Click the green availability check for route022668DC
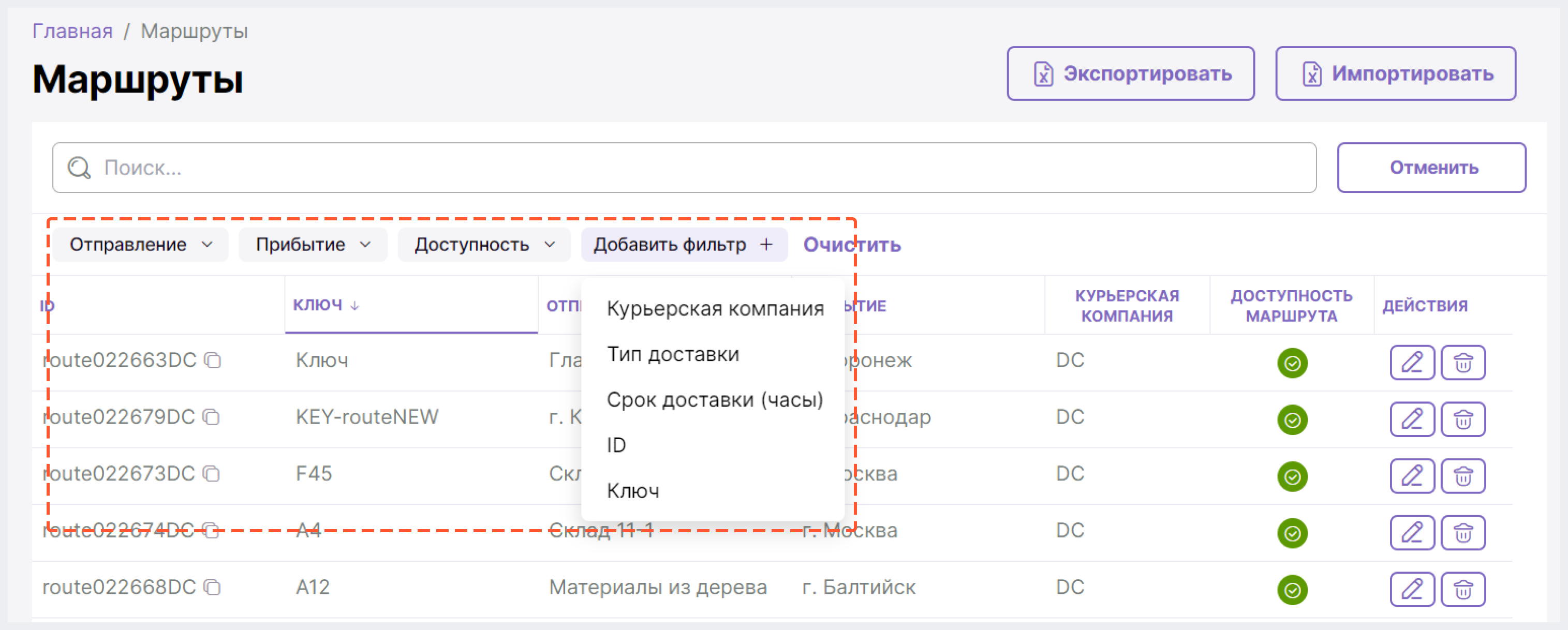This screenshot has height=630, width=1568. (1292, 590)
